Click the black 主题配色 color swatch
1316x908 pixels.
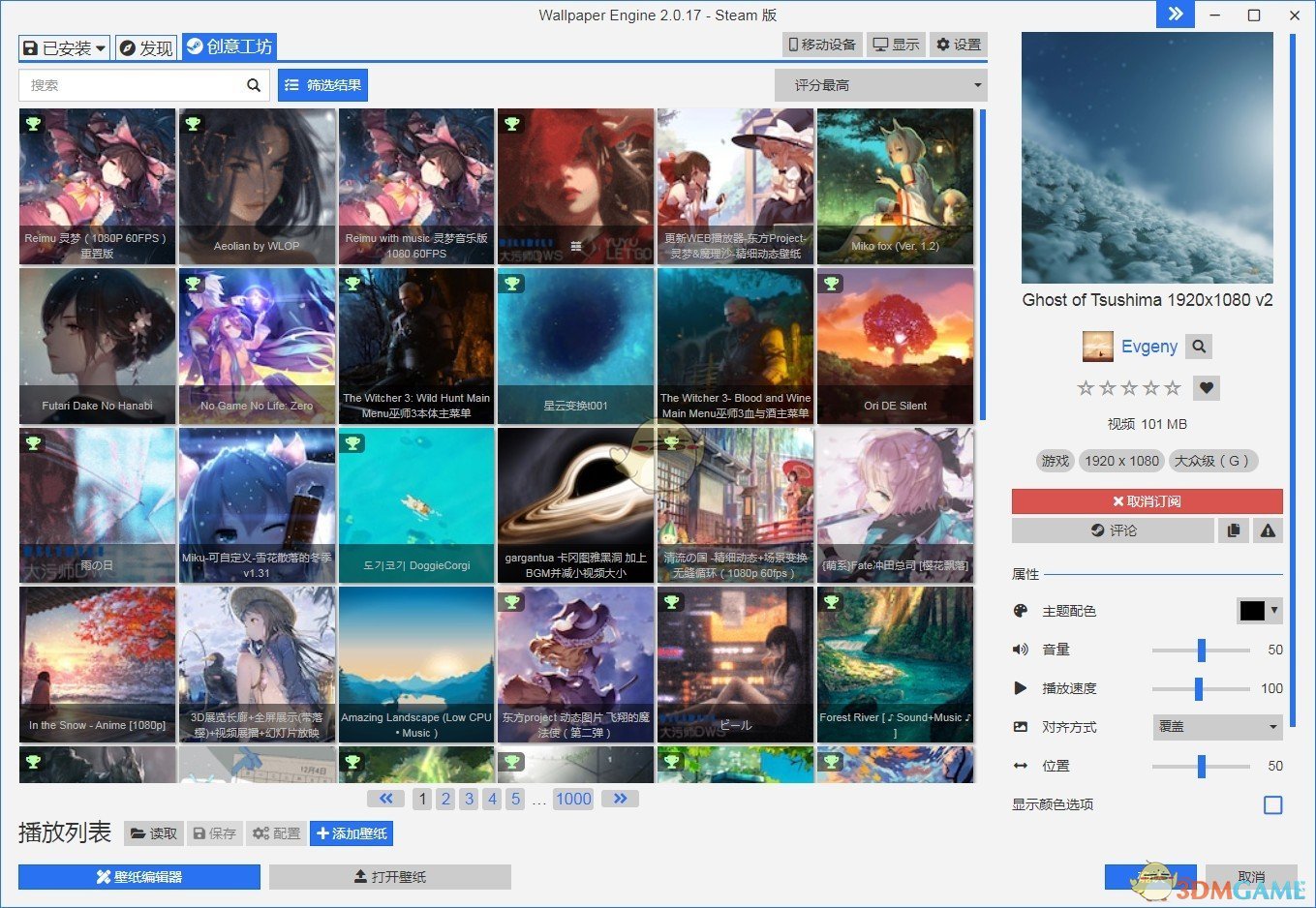coord(1252,611)
